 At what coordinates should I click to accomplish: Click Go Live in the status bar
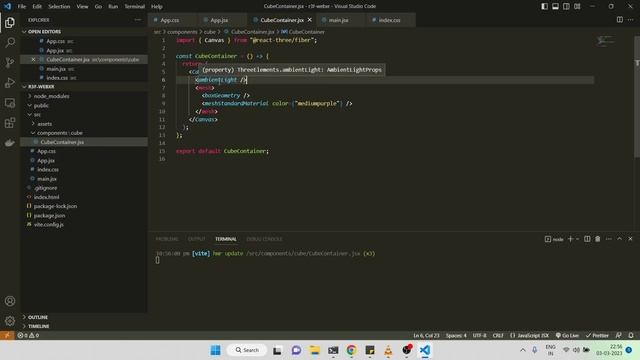coord(567,335)
